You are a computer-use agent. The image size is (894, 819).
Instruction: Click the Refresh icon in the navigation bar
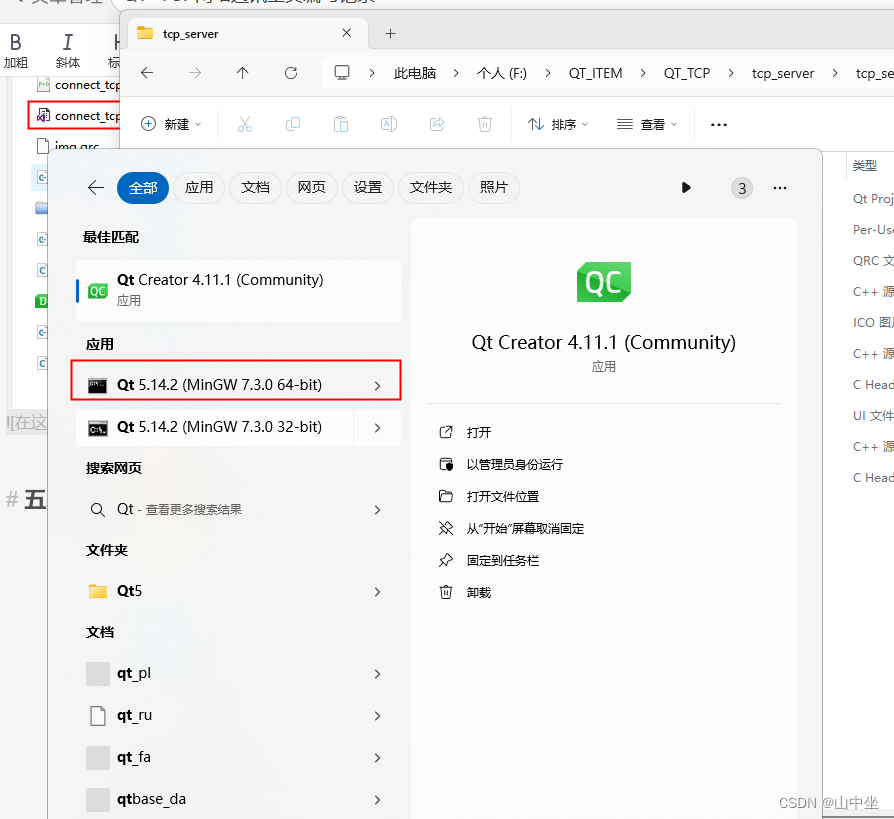pyautogui.click(x=290, y=72)
